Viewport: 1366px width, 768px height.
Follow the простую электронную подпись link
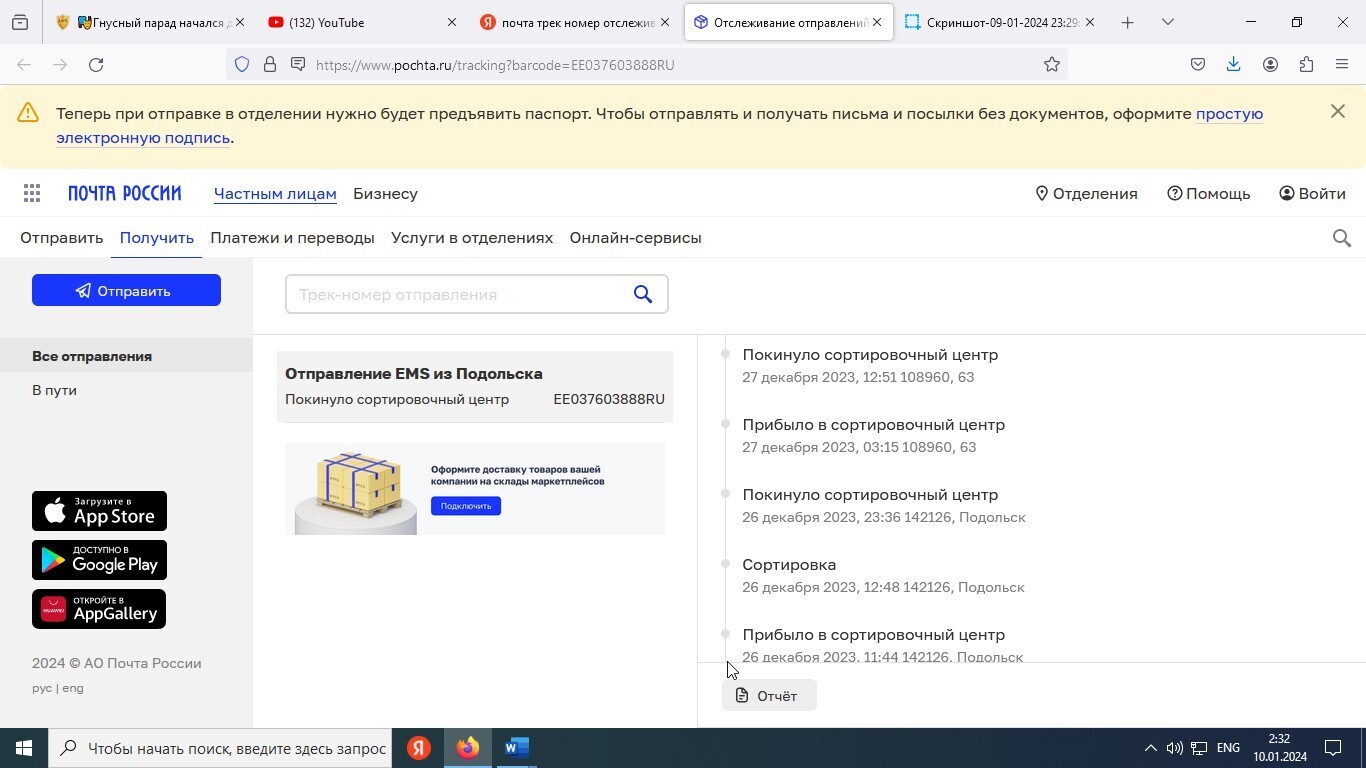click(1229, 114)
